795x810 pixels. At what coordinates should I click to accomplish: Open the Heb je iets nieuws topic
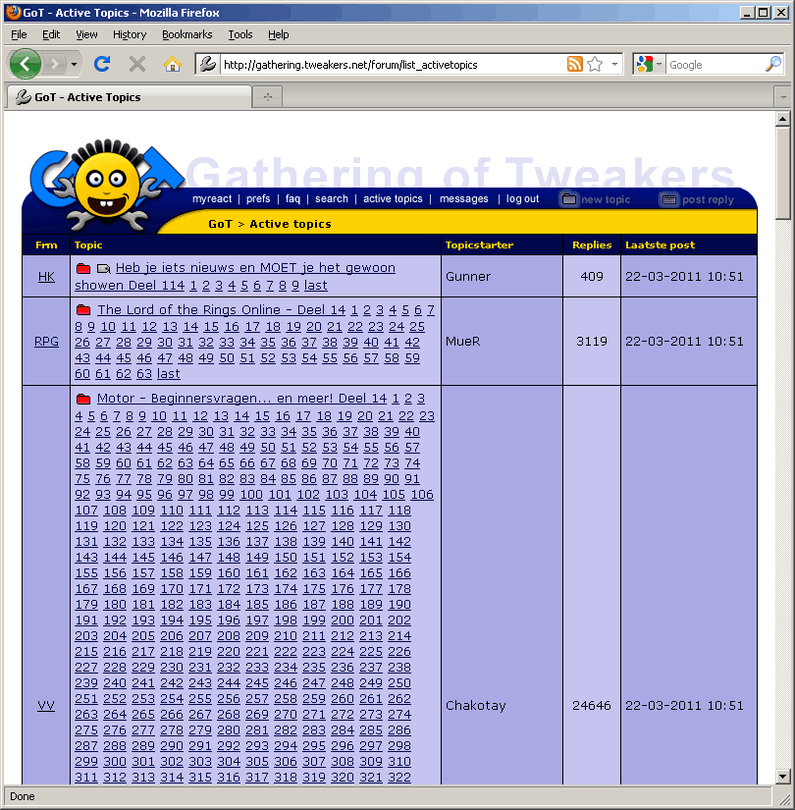pos(236,276)
